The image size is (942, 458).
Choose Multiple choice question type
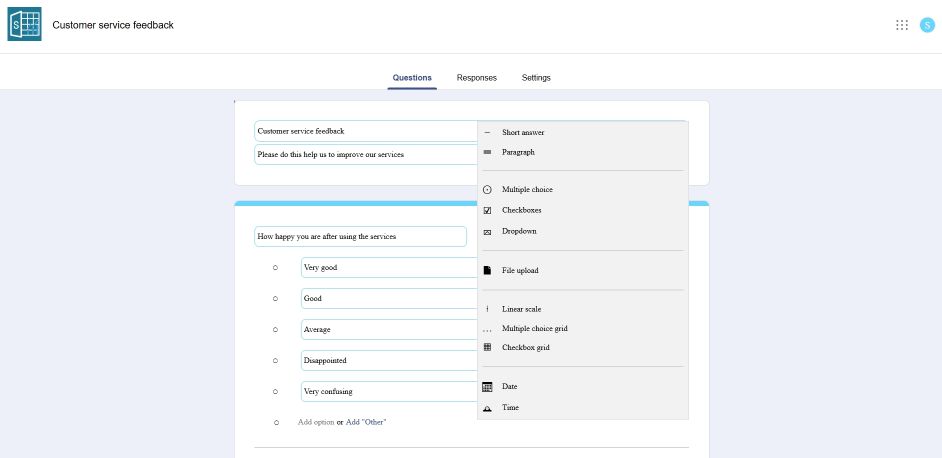[527, 189]
